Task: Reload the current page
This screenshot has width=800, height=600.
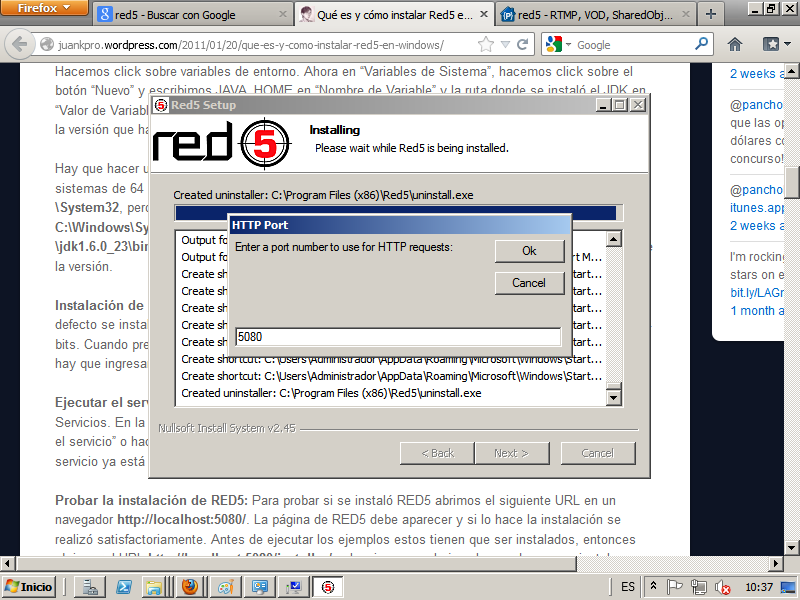Action: tap(522, 45)
